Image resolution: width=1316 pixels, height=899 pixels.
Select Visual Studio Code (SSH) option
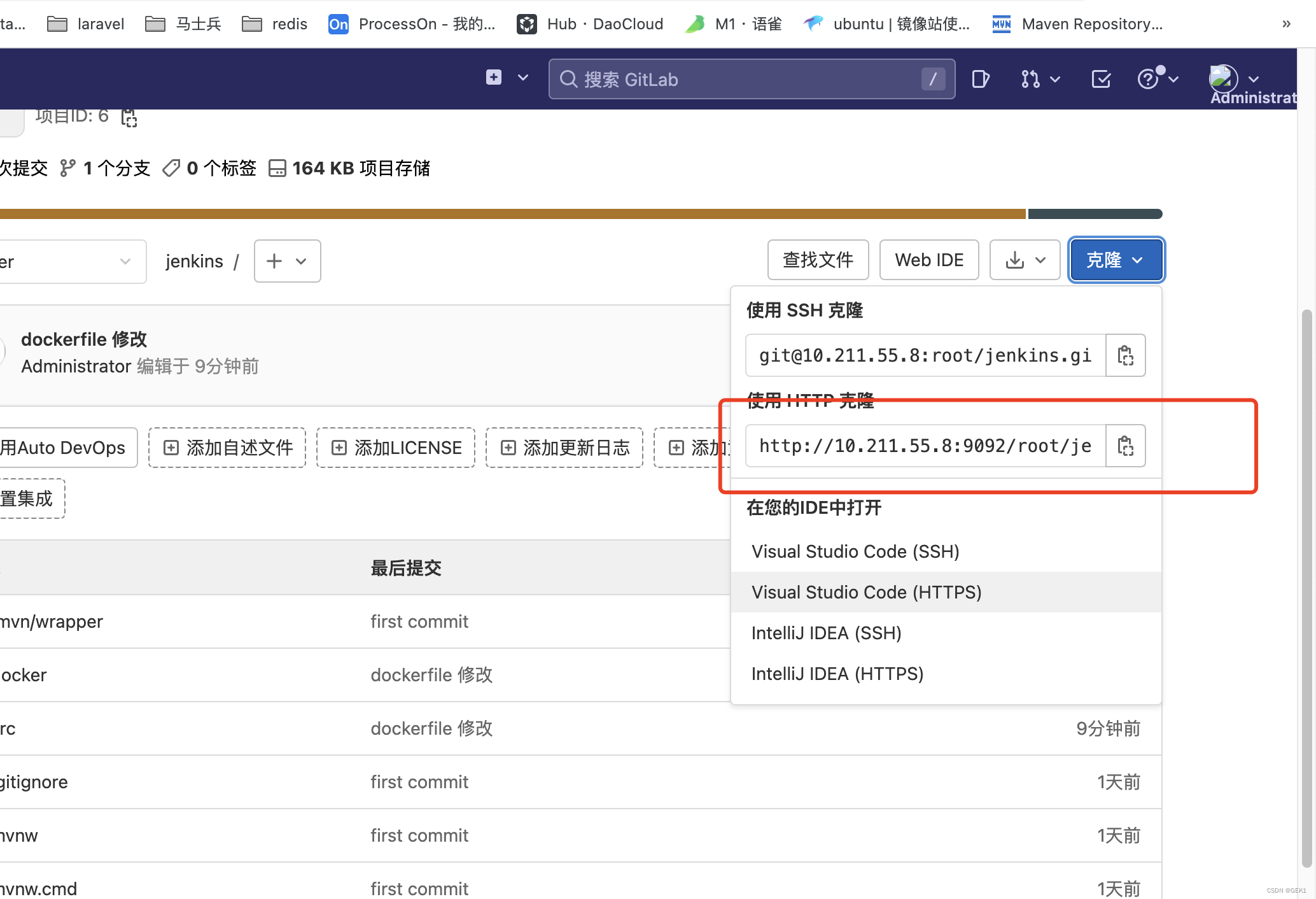coord(855,551)
